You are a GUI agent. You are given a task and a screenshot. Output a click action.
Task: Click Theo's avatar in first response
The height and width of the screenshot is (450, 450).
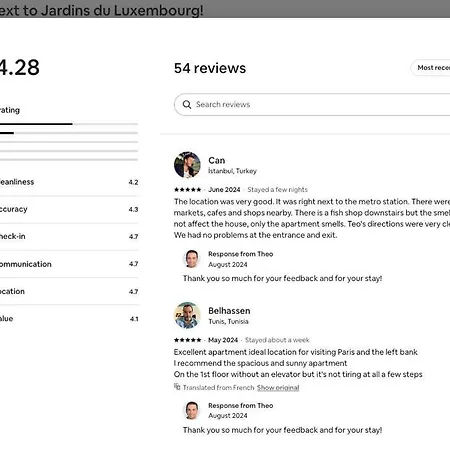pos(192,259)
